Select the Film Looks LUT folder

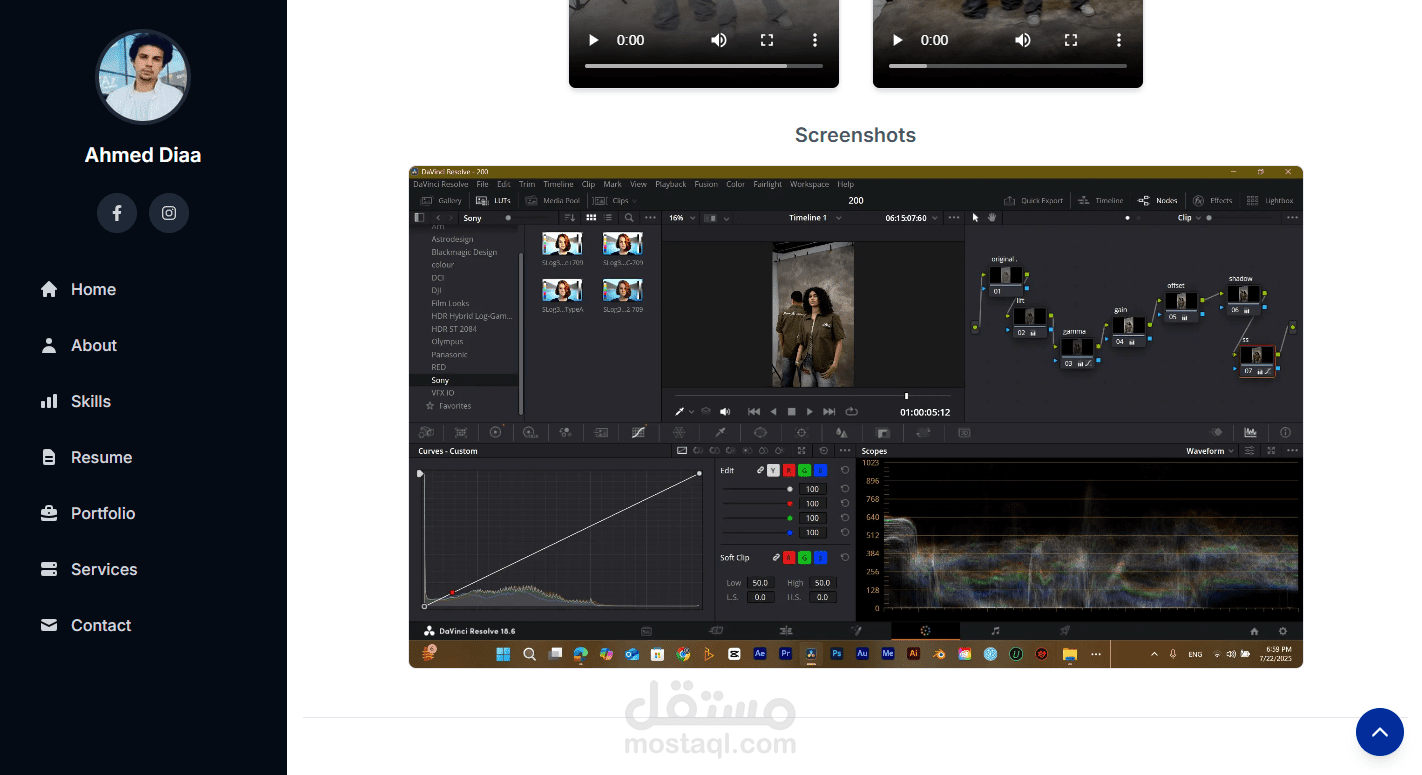click(450, 303)
